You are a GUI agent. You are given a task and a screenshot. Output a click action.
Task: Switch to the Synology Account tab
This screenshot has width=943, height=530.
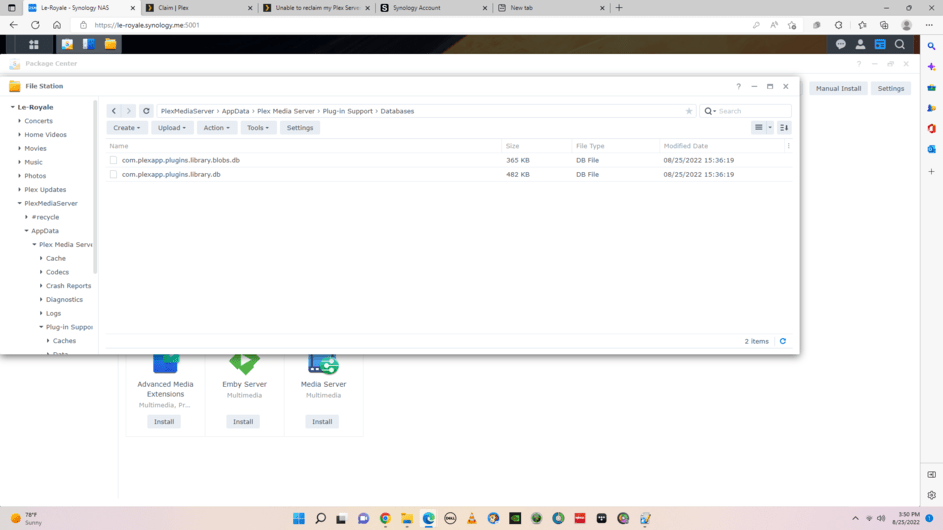pos(433,8)
